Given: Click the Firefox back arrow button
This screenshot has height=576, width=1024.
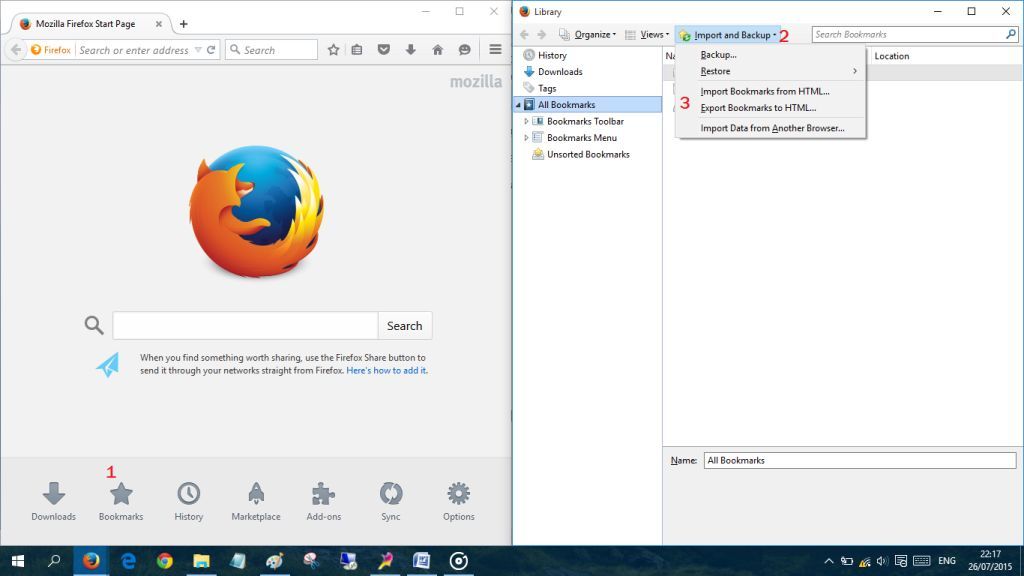Looking at the screenshot, I should point(16,50).
